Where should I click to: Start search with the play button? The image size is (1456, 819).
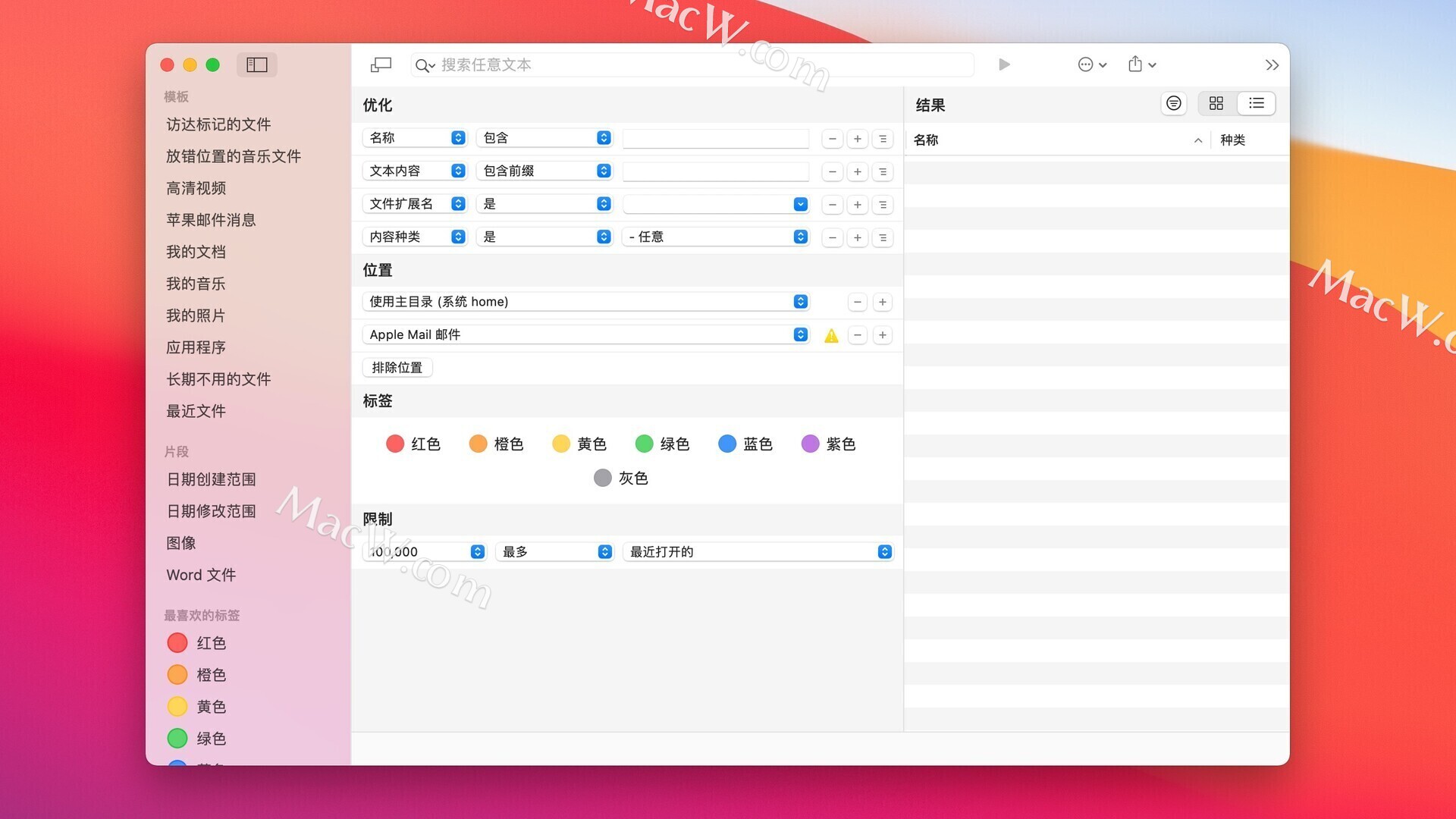[1004, 64]
